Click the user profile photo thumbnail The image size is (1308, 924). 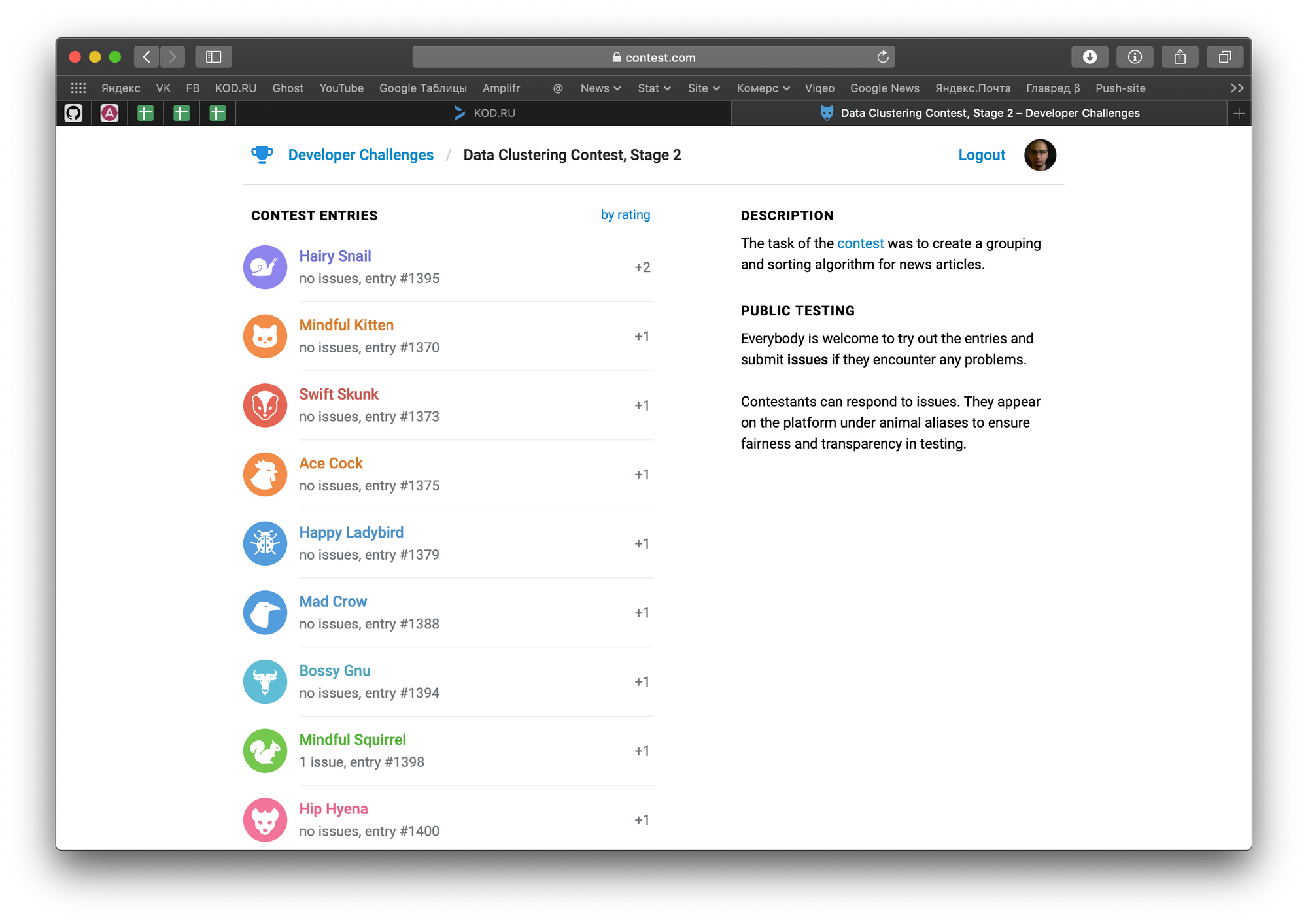click(x=1040, y=155)
